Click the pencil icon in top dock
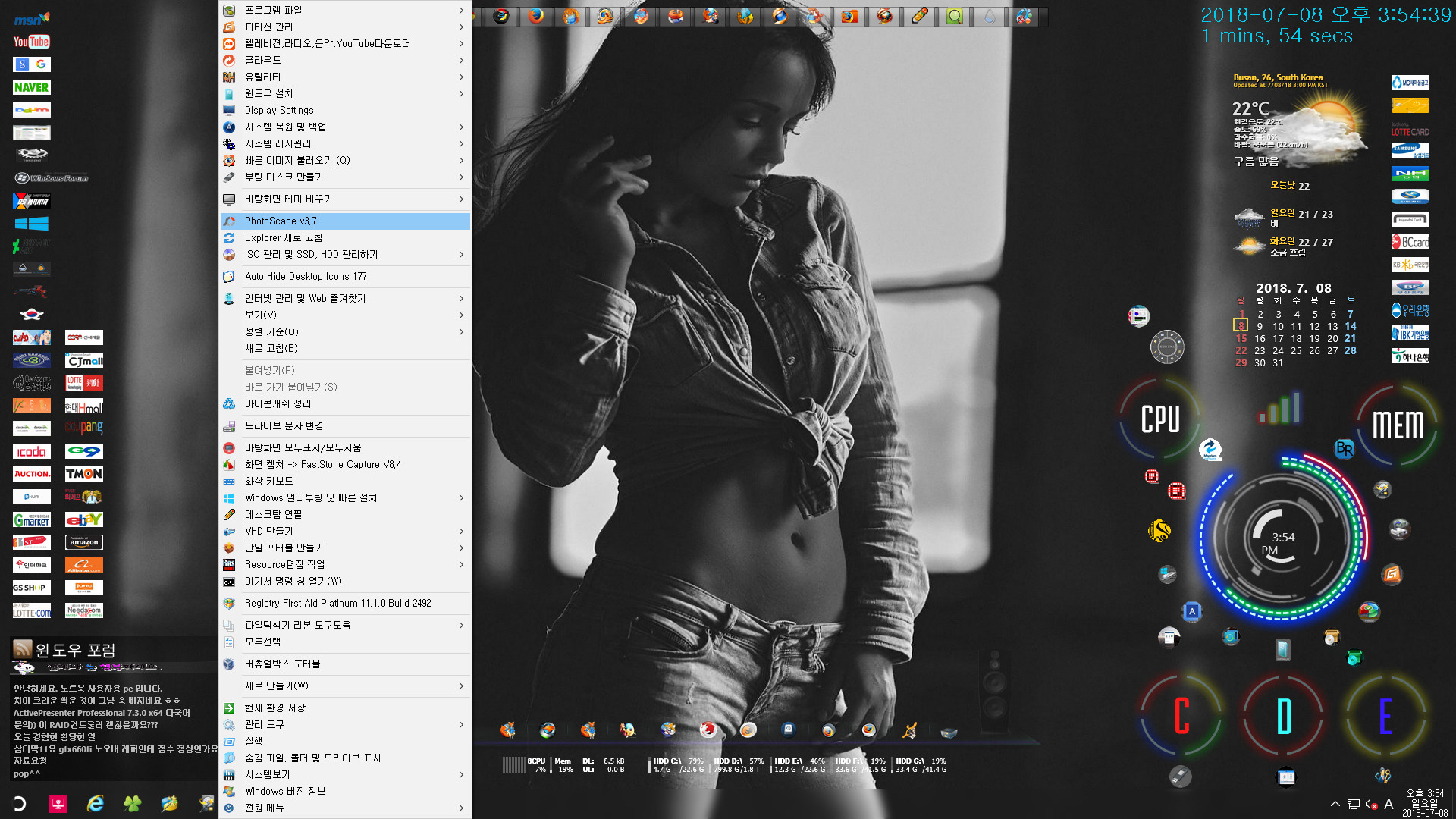This screenshot has height=819, width=1456. [919, 16]
